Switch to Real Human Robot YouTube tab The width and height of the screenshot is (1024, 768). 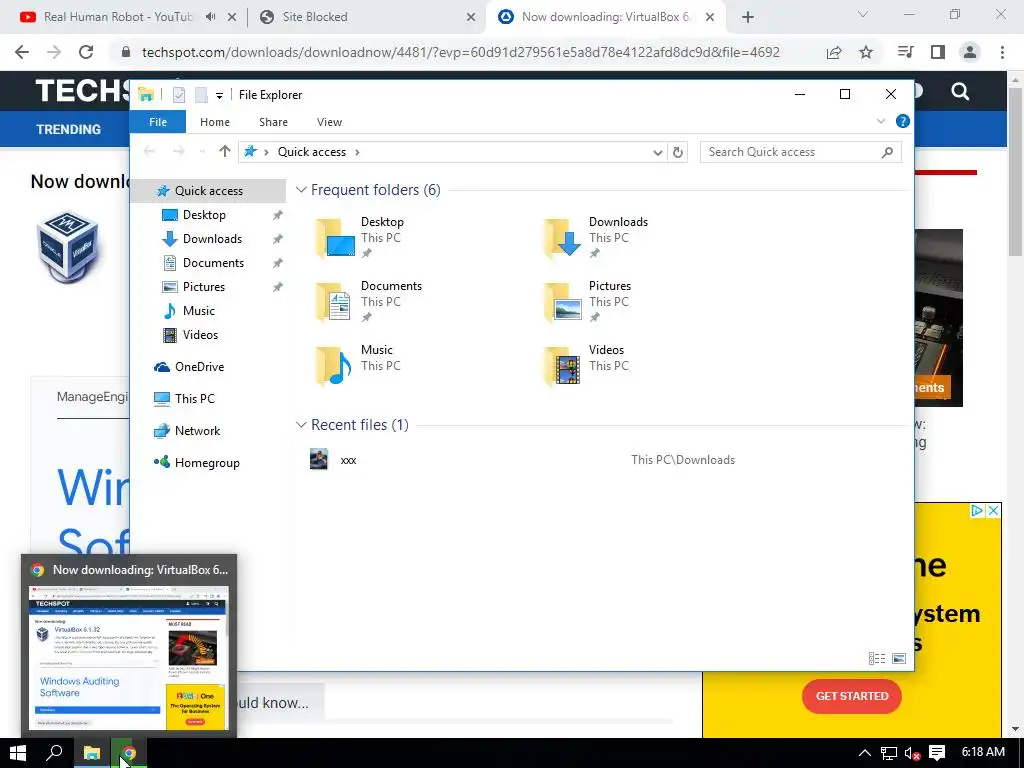point(118,17)
